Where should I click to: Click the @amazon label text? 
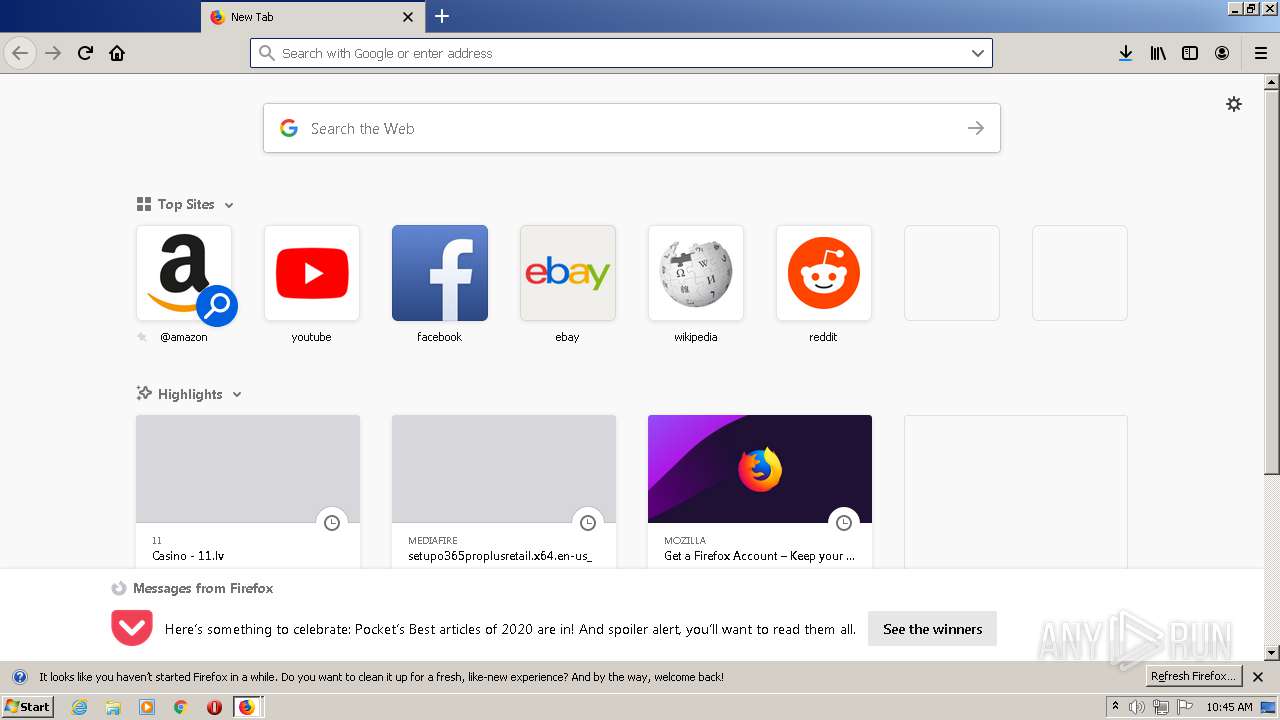pos(184,337)
